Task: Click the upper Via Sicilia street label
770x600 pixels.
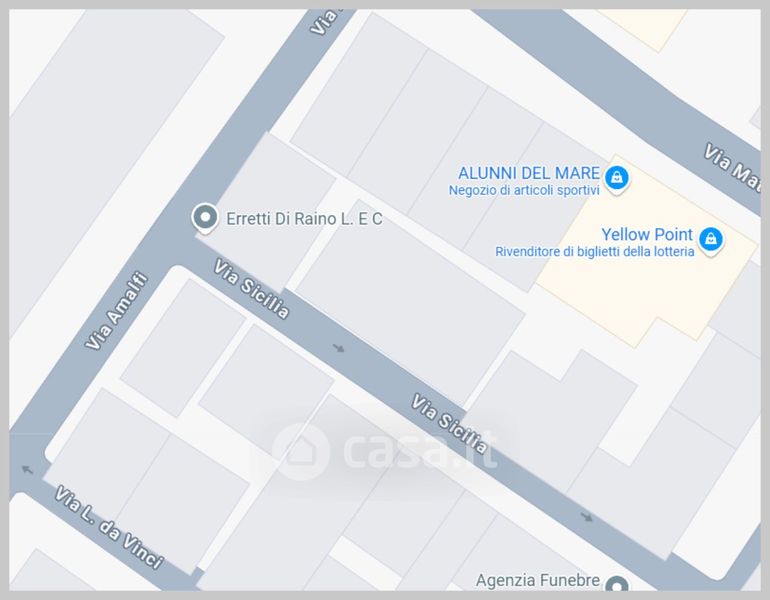Action: click(x=251, y=289)
